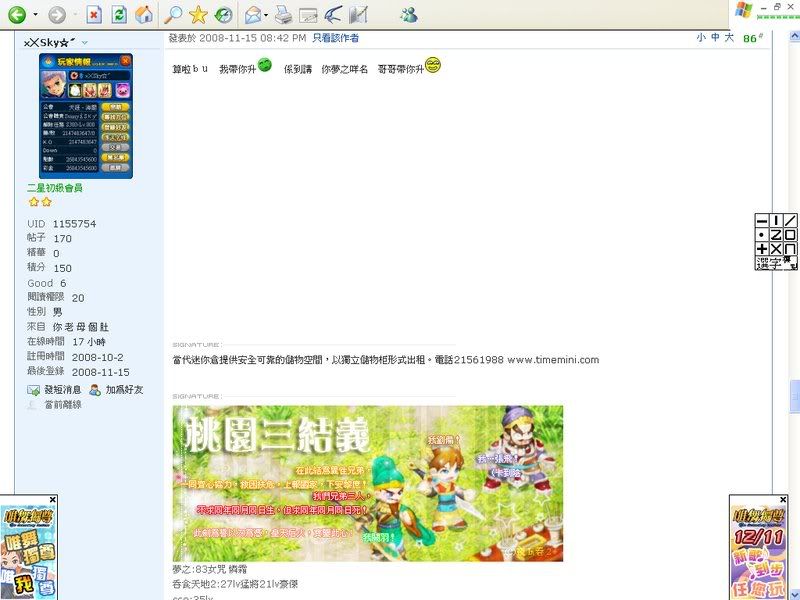The width and height of the screenshot is (800, 600).
Task: Click the 只看該作者 link
Action: pyautogui.click(x=335, y=38)
